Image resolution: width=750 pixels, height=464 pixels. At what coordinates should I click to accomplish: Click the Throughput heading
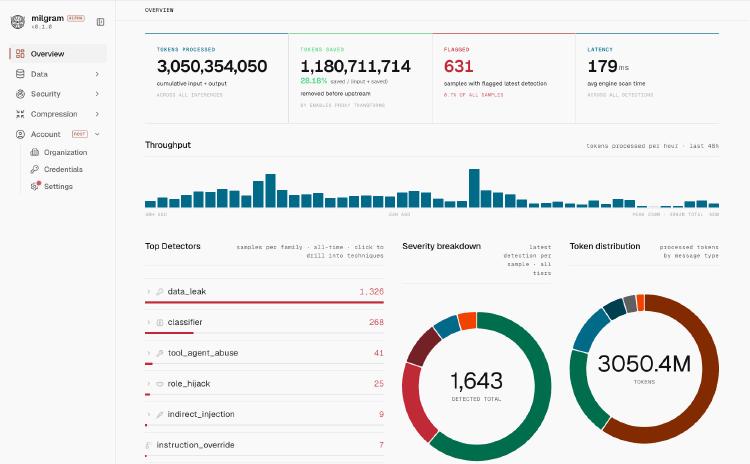pos(168,145)
